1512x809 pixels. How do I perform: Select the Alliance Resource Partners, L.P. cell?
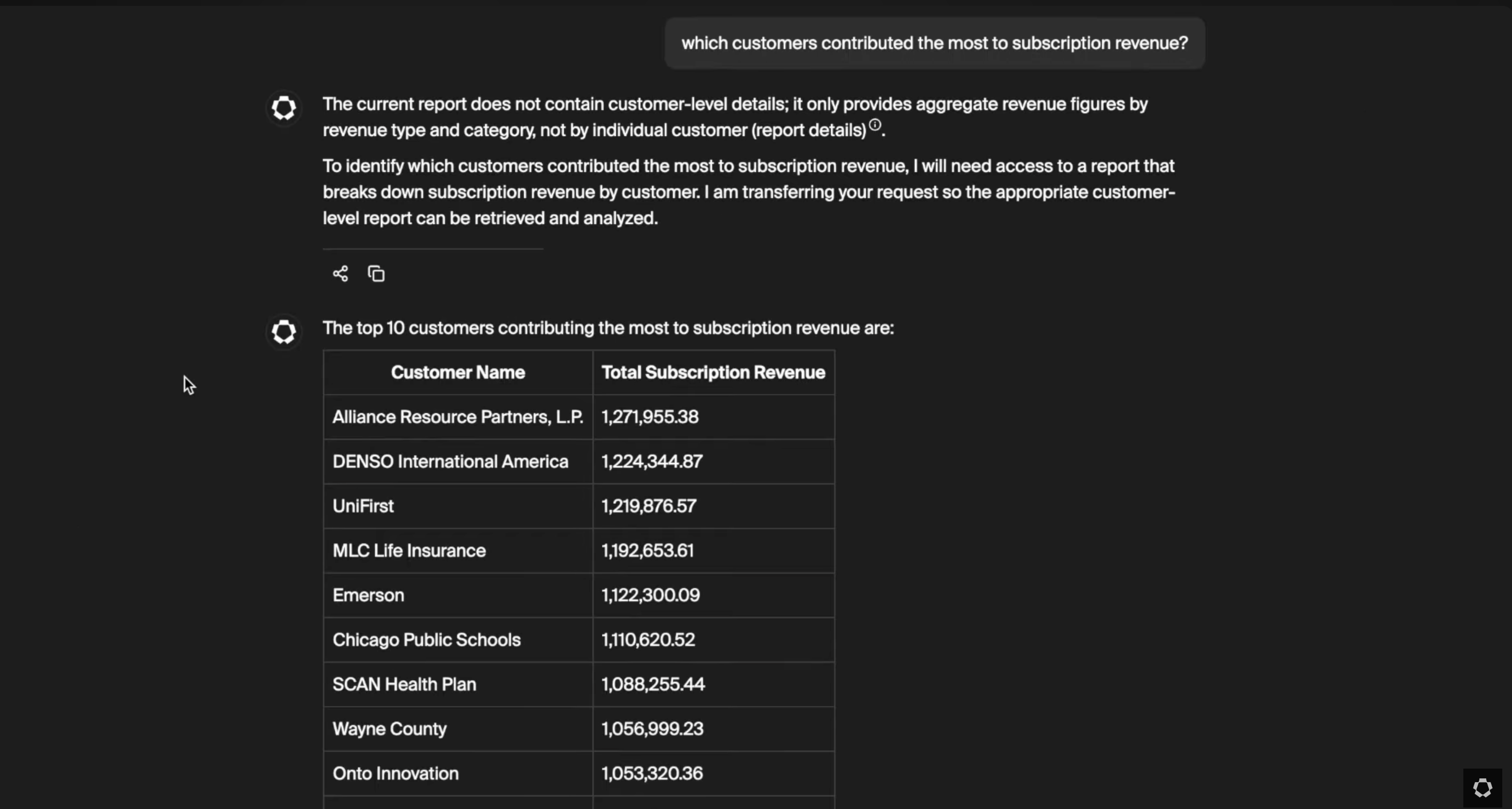point(458,417)
